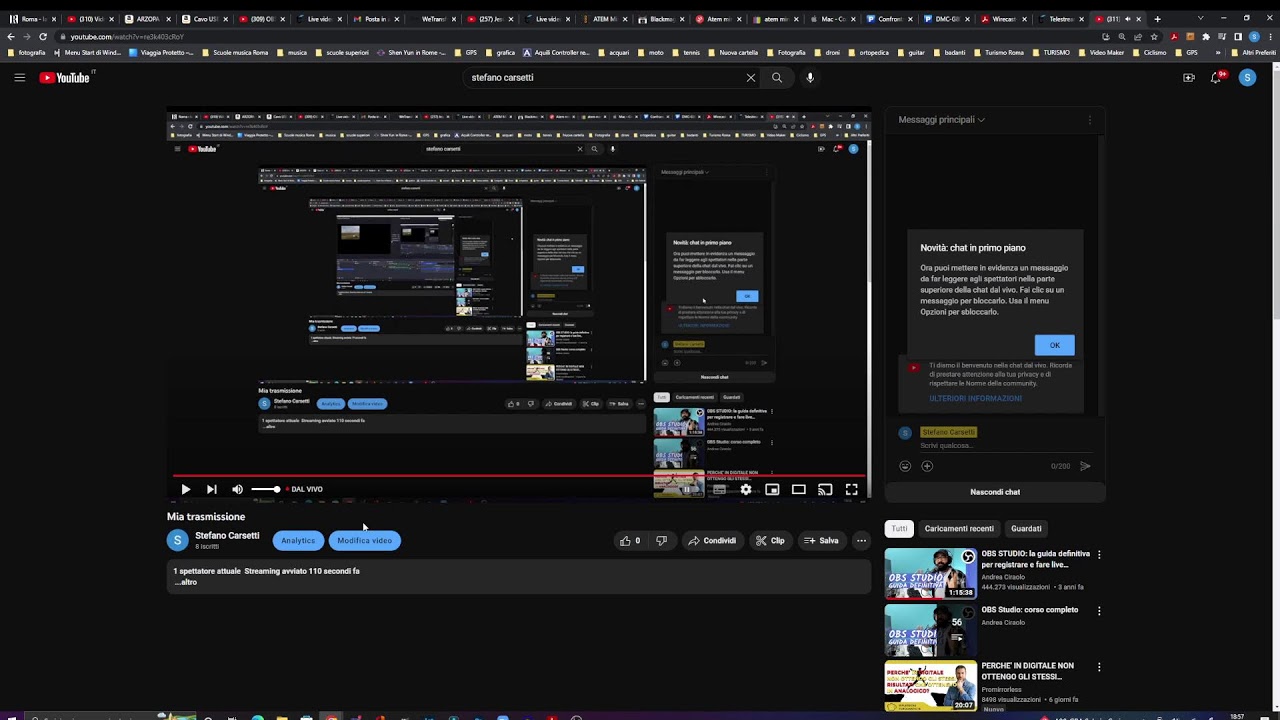Open the live chat three-dot menu

point(1090,120)
